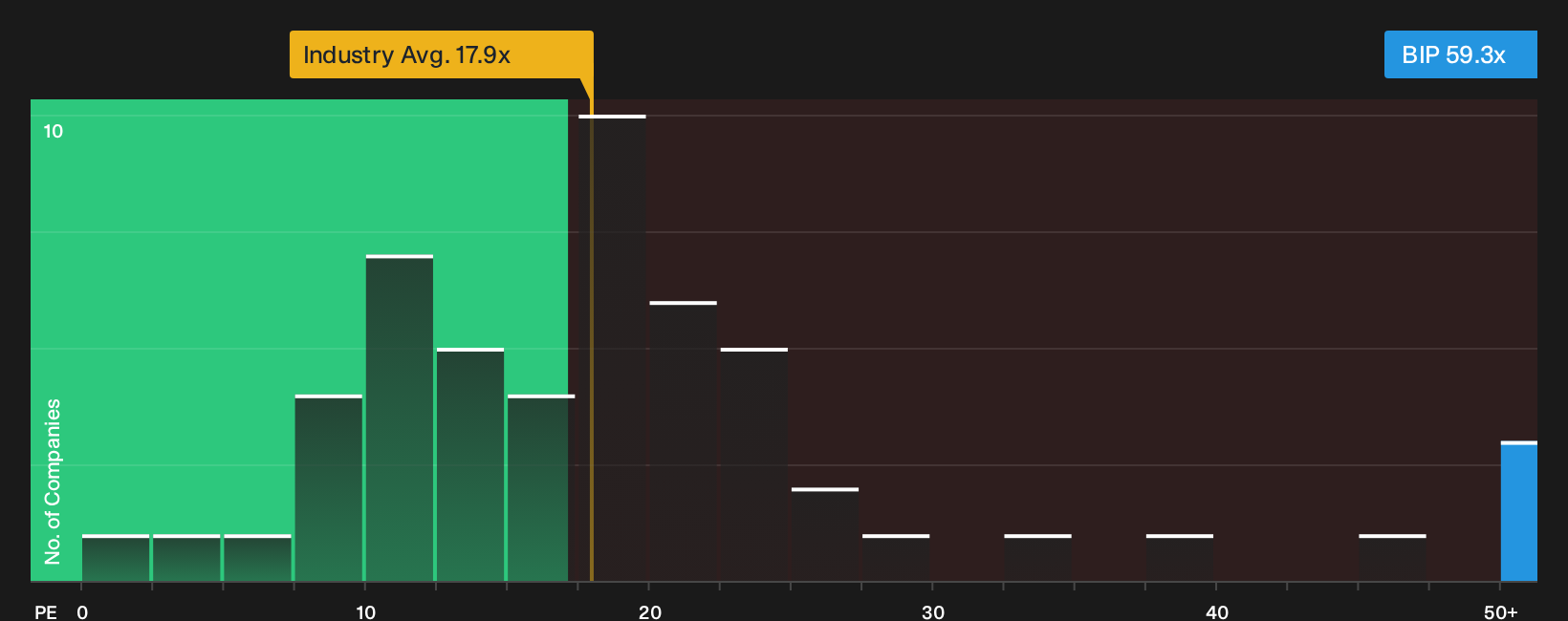Select the tallest bar at PE 17.5–20

point(612,348)
